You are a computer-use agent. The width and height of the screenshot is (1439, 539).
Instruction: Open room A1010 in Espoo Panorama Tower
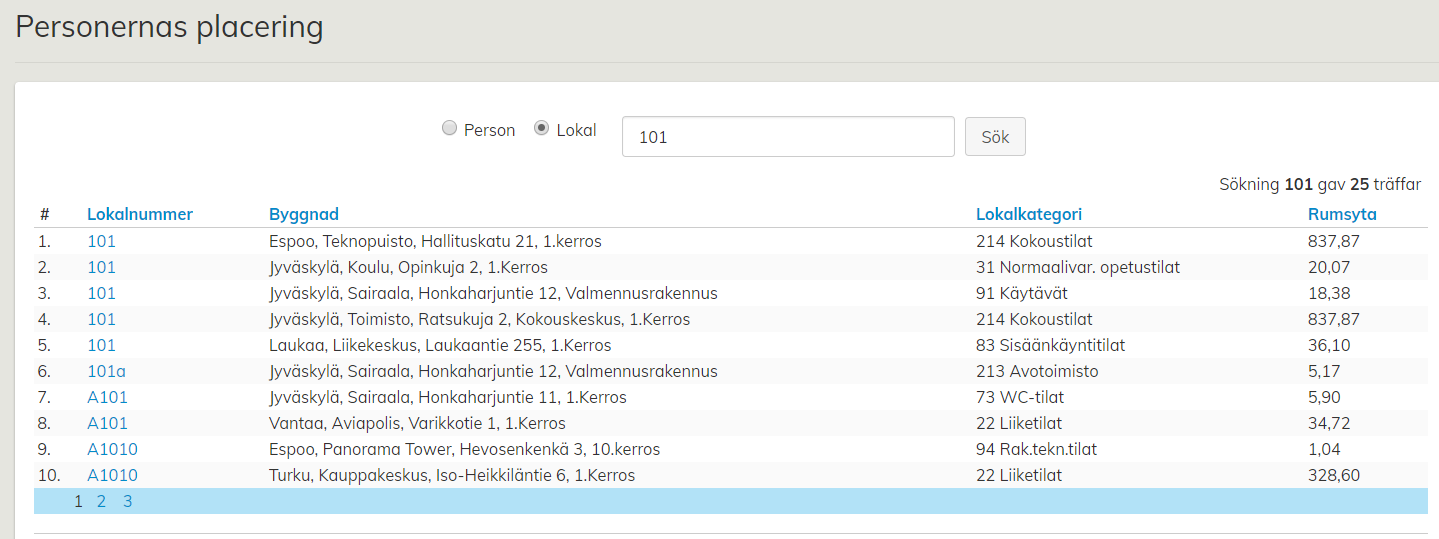[x=112, y=449]
